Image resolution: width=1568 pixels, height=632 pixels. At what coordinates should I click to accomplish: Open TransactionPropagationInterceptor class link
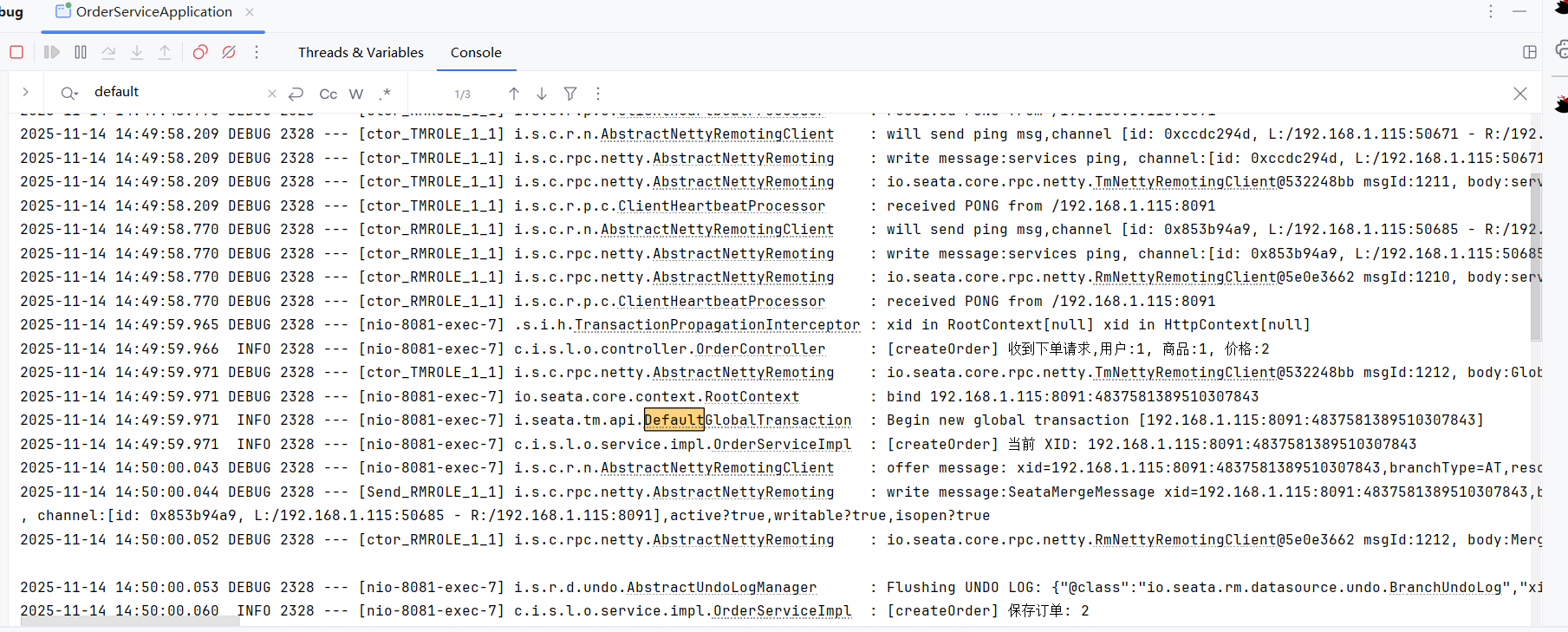717,324
